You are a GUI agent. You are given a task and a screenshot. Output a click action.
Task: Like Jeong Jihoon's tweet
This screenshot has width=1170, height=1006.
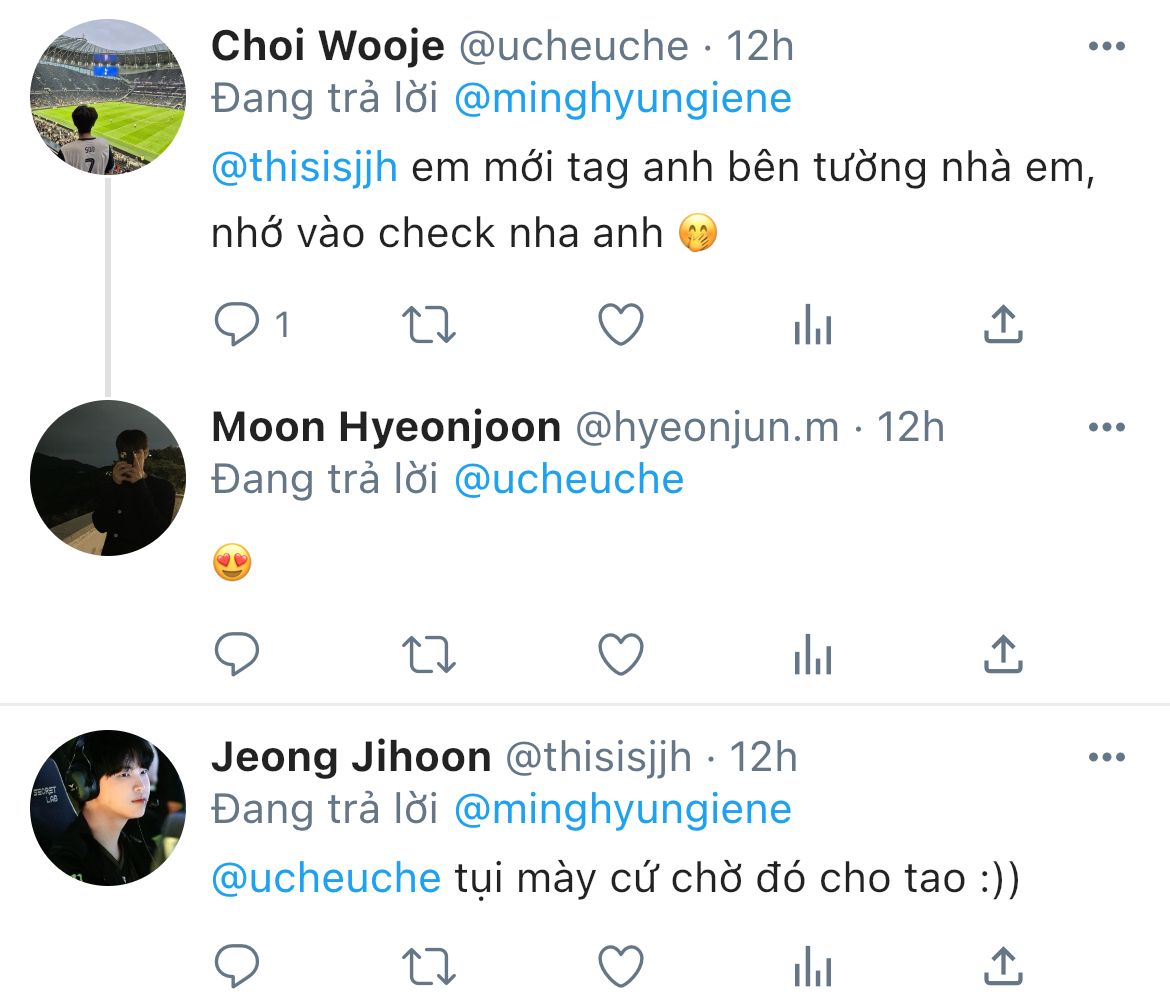pos(620,966)
